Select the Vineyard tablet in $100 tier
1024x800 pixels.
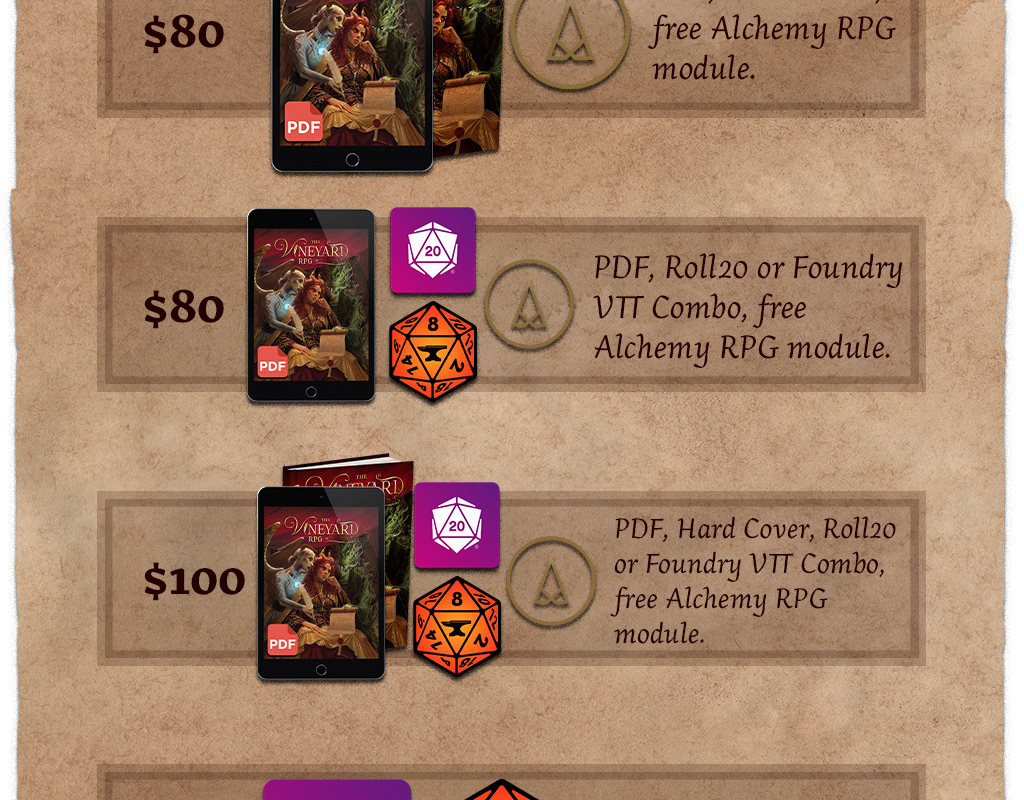321,583
